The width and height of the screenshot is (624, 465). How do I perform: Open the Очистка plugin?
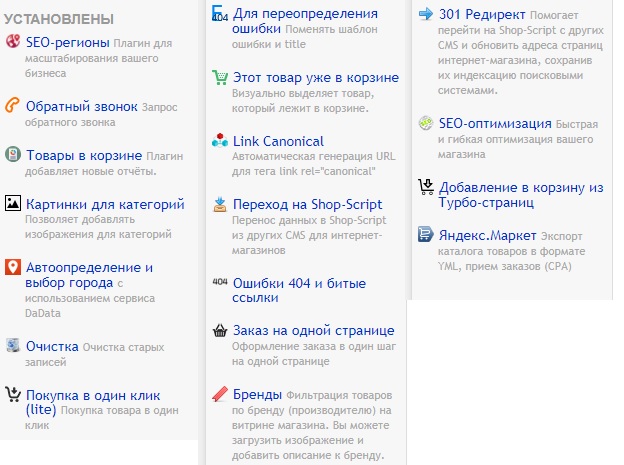pos(52,346)
